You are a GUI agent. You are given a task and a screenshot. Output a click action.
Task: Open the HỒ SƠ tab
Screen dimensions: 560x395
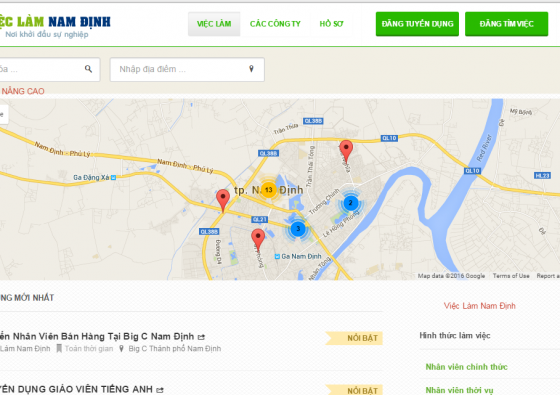click(x=331, y=24)
